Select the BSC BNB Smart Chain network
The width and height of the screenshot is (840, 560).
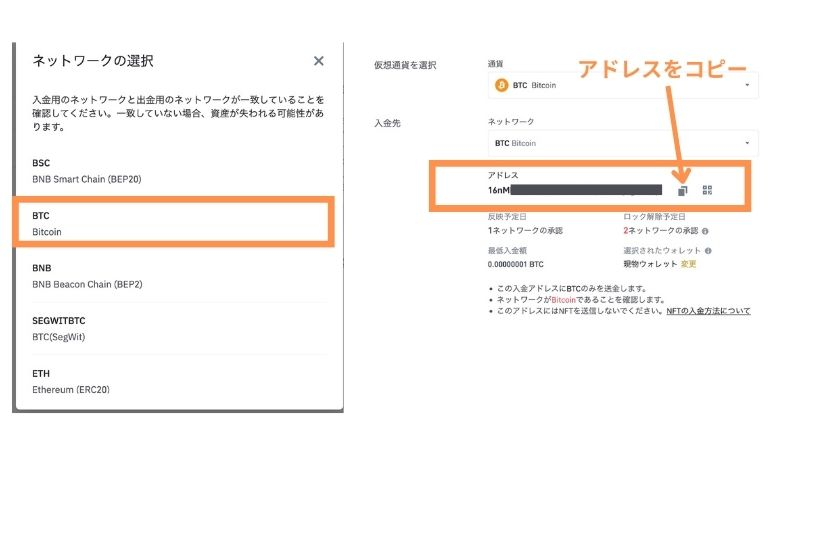click(179, 171)
